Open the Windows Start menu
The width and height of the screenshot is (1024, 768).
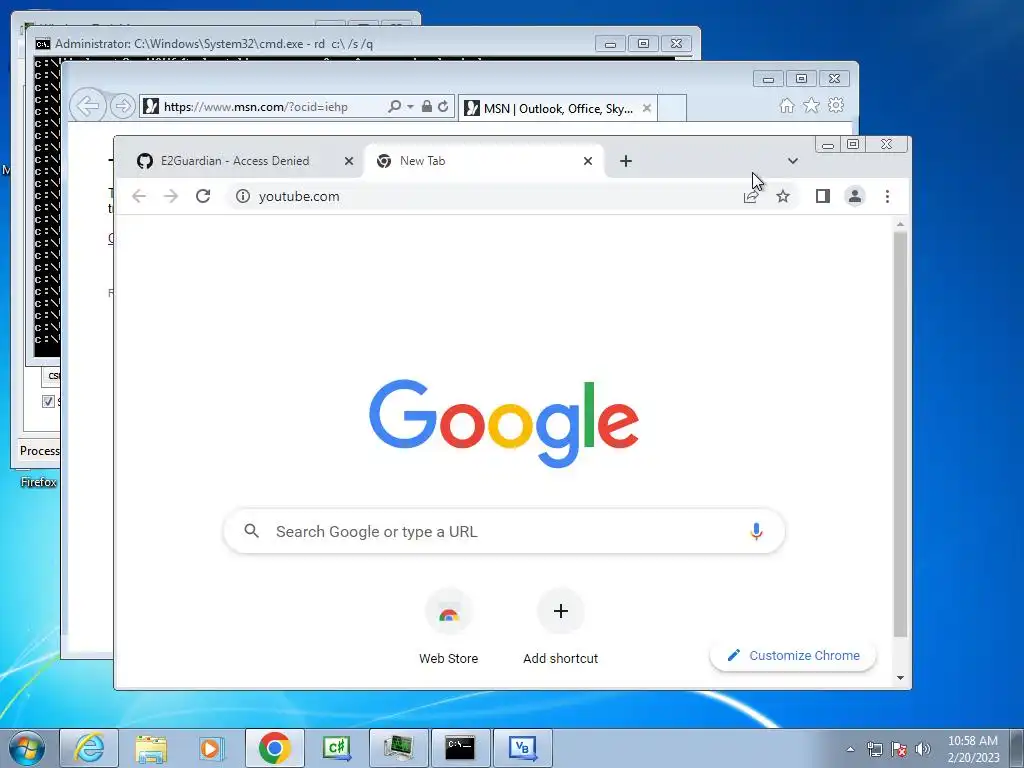tap(27, 748)
